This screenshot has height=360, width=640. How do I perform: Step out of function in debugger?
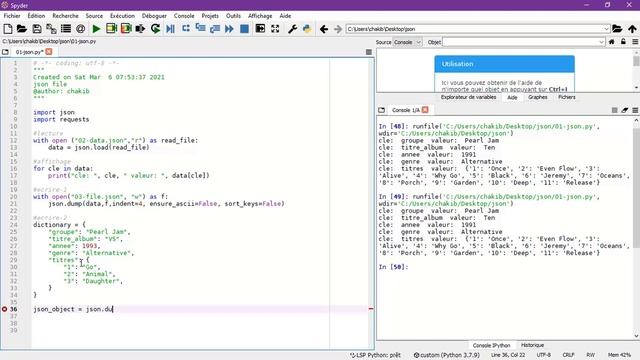[x=215, y=29]
